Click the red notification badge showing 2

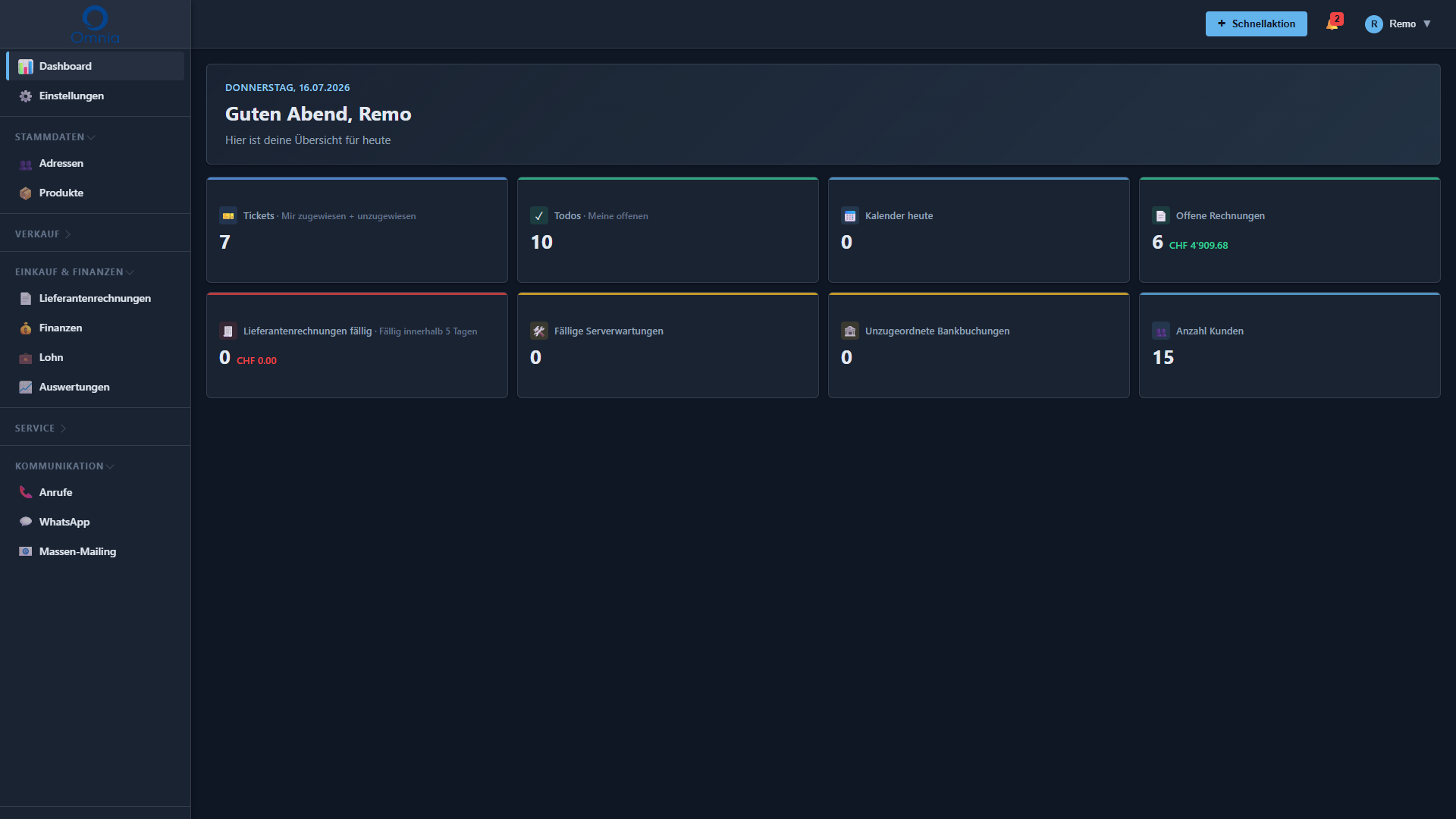1337,19
